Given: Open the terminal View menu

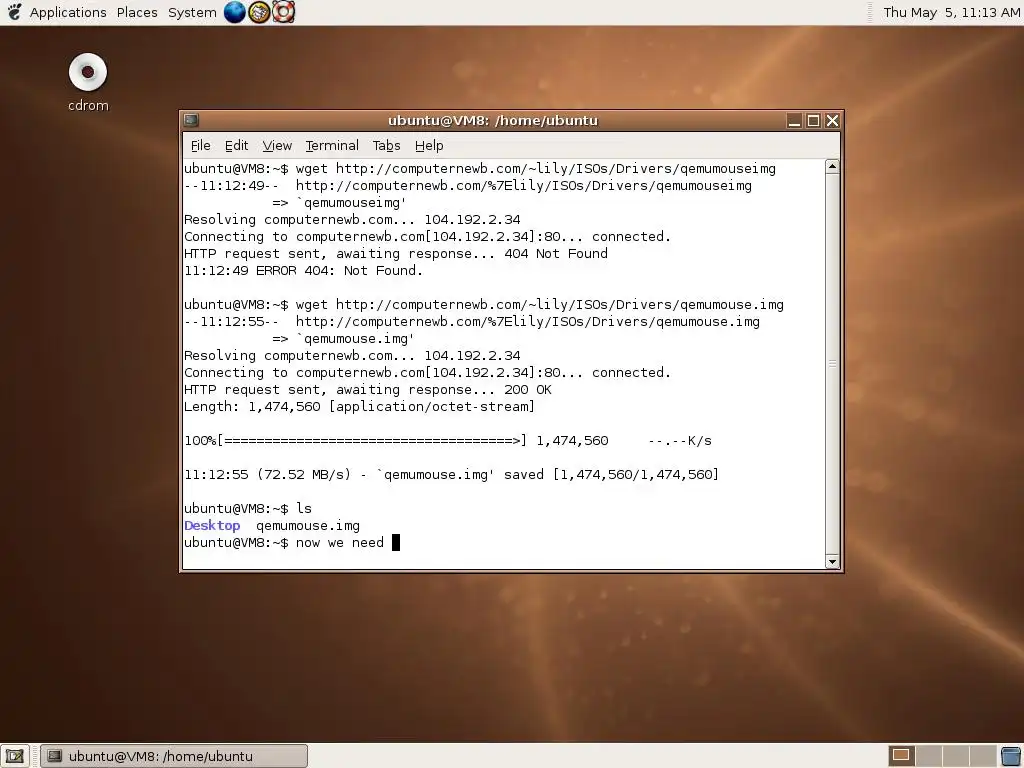Looking at the screenshot, I should click(x=277, y=146).
